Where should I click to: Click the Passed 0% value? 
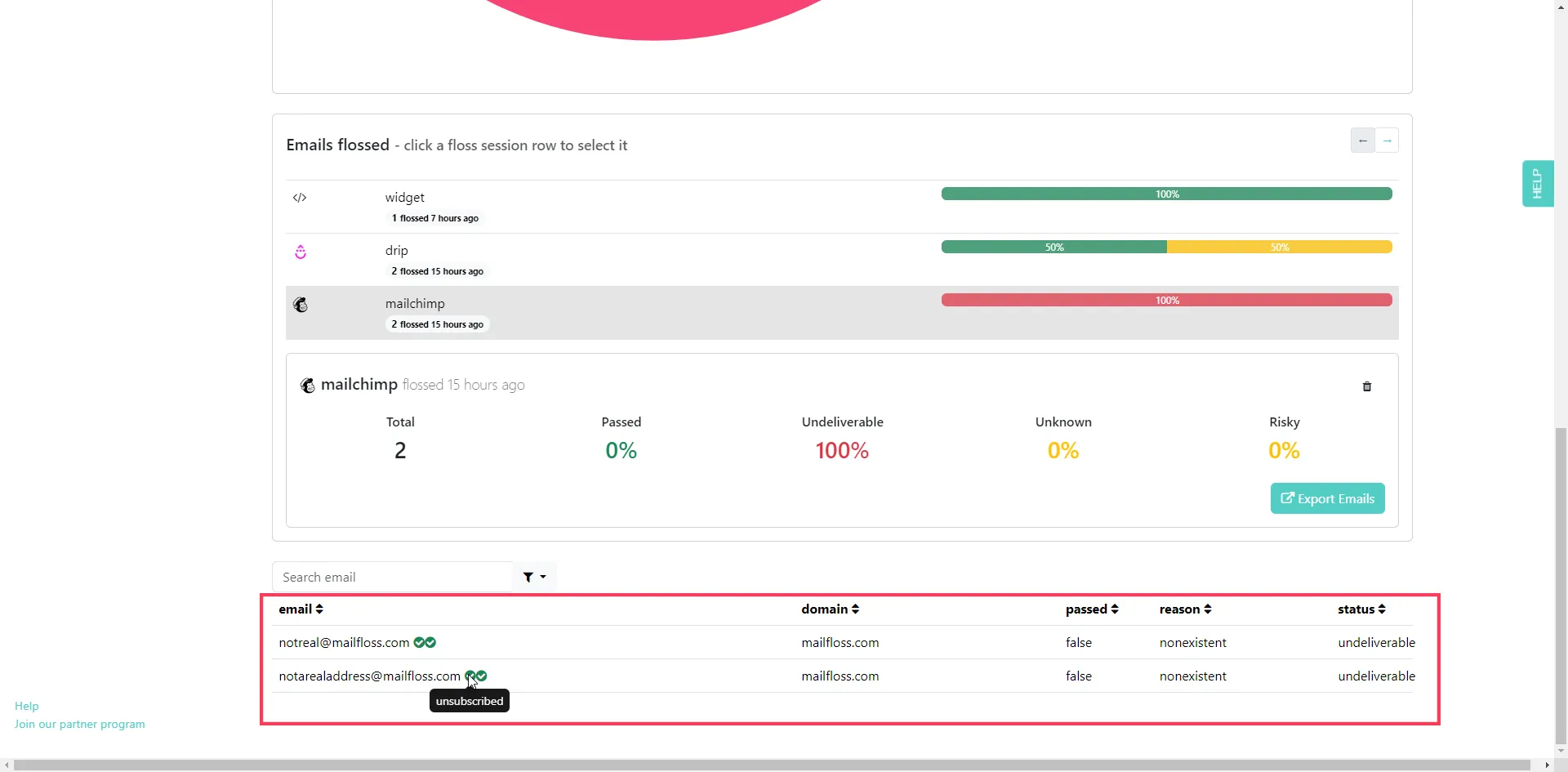621,451
